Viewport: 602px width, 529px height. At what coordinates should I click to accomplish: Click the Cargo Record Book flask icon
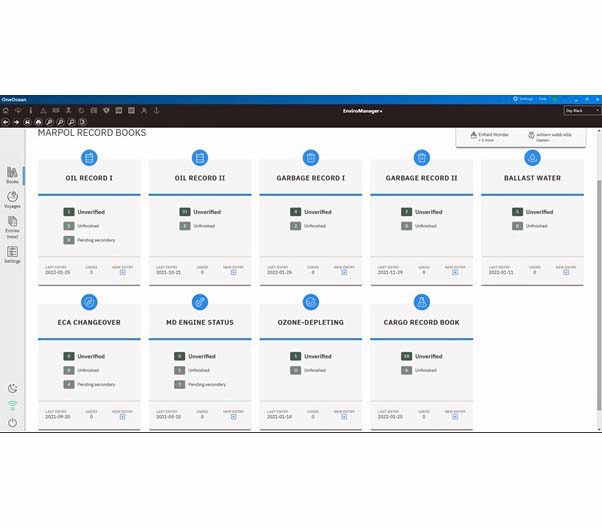pyautogui.click(x=421, y=302)
